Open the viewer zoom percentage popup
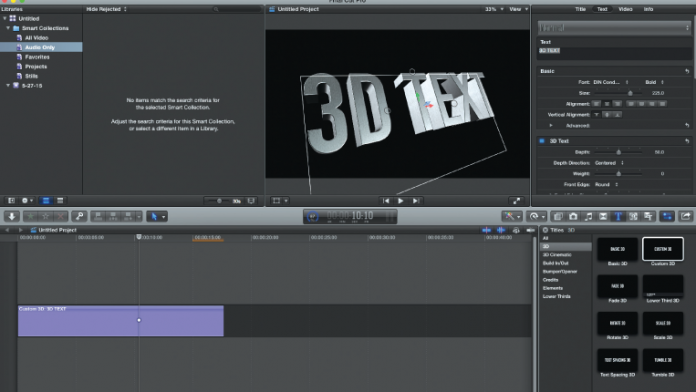 click(494, 9)
